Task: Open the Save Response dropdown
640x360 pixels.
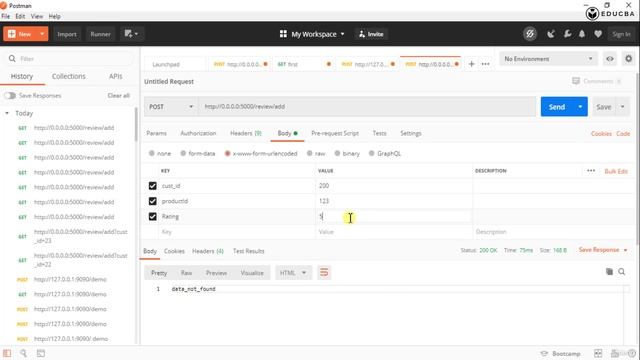Action: point(603,250)
